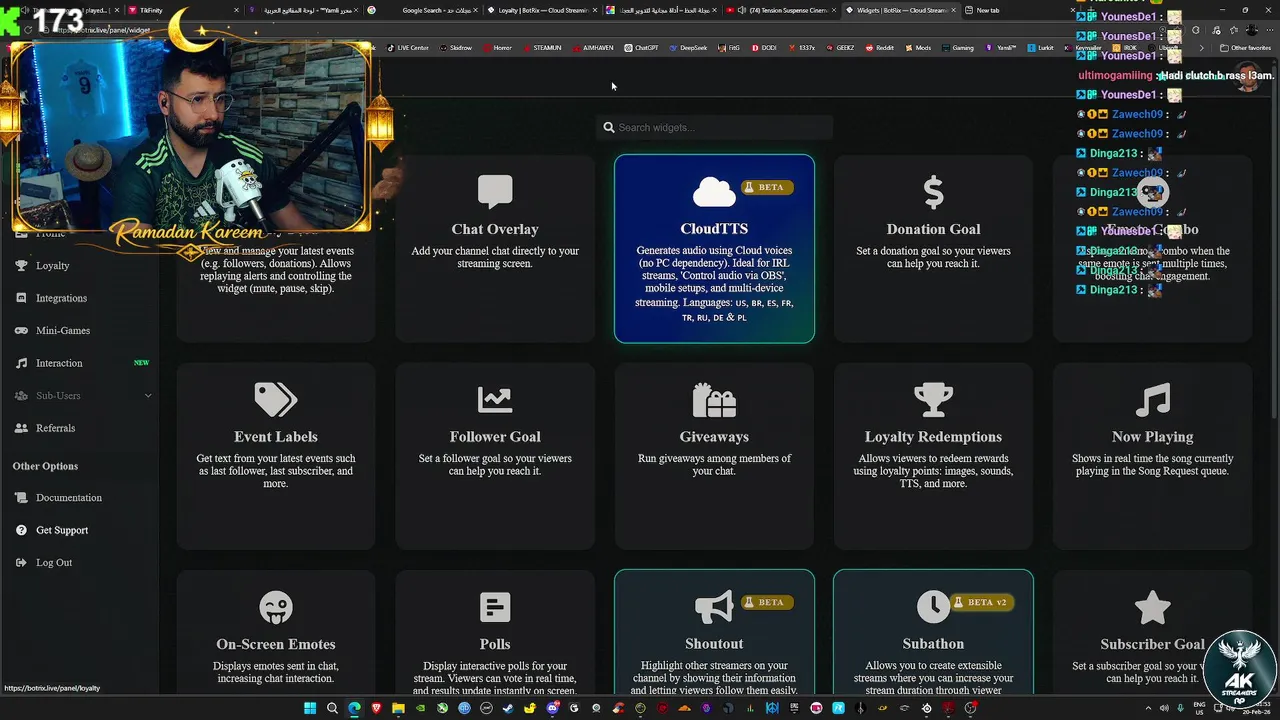Close the Widgets | BotRix browser tab
Screen dimensions: 1280x720
(x=953, y=10)
